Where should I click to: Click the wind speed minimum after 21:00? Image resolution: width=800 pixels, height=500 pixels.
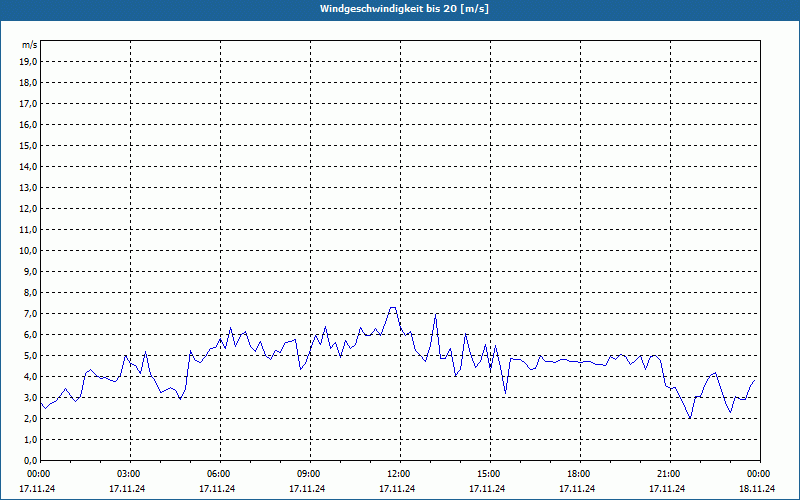tap(690, 418)
